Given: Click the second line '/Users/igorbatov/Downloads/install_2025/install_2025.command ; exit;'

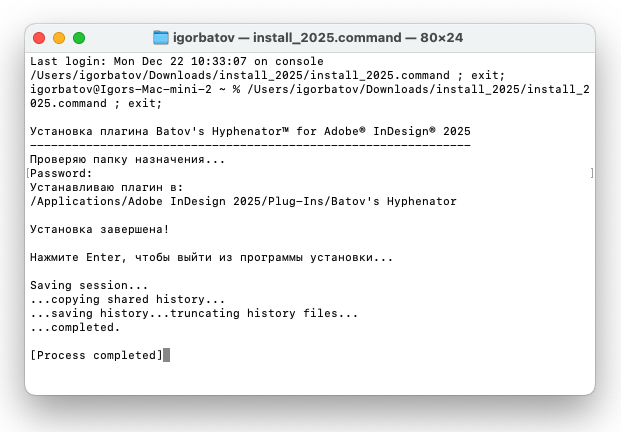Looking at the screenshot, I should (268, 75).
